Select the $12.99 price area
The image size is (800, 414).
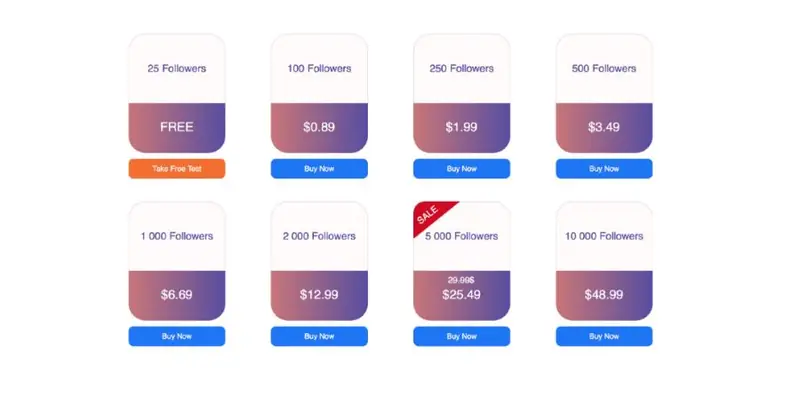click(319, 295)
